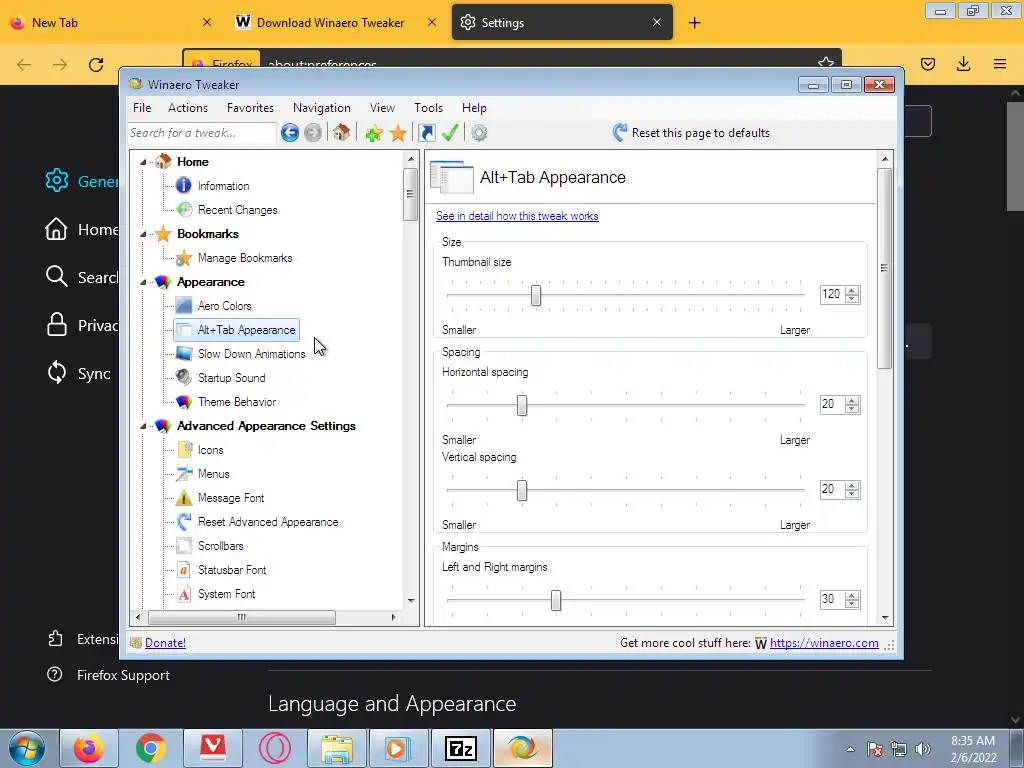Open the File menu

[x=142, y=108]
